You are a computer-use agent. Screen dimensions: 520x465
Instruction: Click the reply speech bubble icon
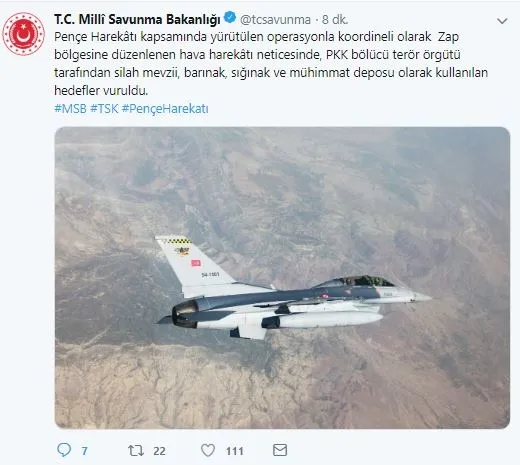64,450
